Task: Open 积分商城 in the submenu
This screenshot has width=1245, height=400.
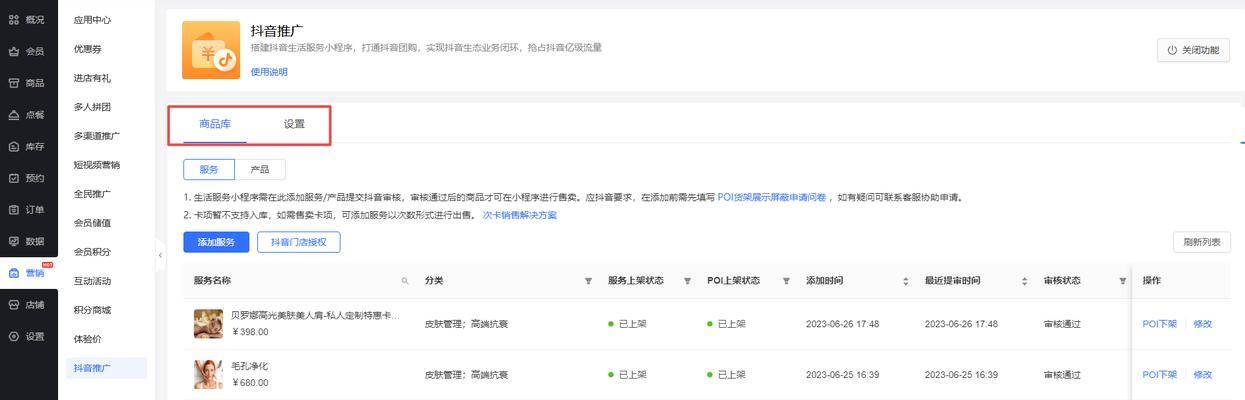Action: tap(92, 310)
